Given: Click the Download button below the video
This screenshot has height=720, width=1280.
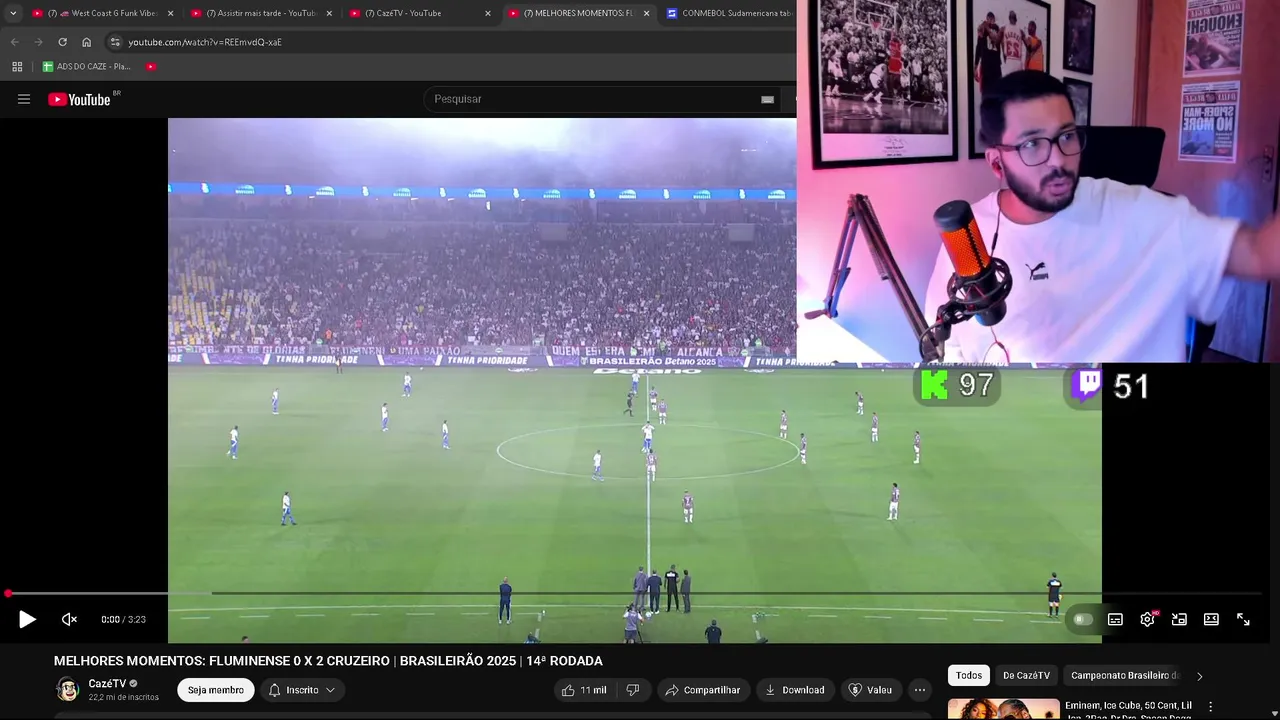Looking at the screenshot, I should pyautogui.click(x=794, y=690).
